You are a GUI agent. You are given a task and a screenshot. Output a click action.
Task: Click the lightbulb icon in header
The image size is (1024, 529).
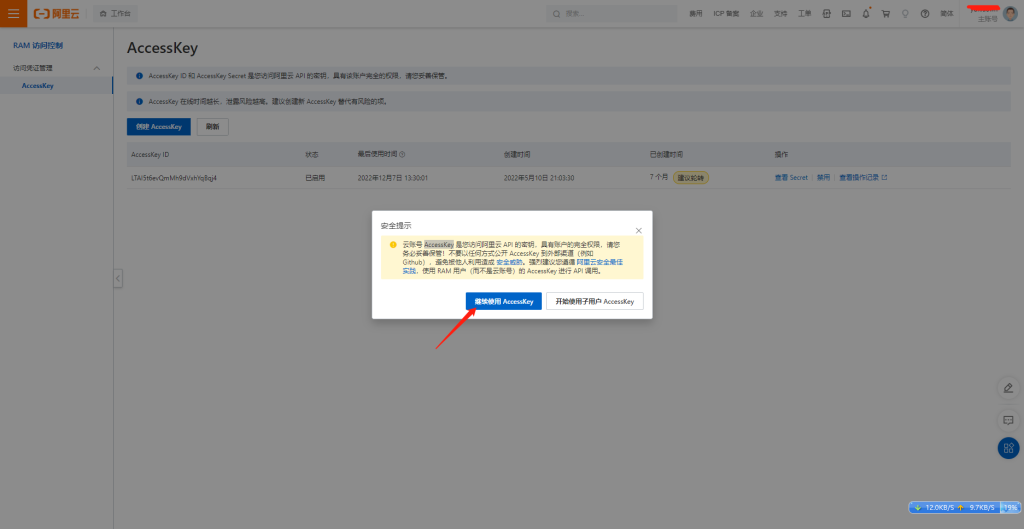click(x=905, y=14)
